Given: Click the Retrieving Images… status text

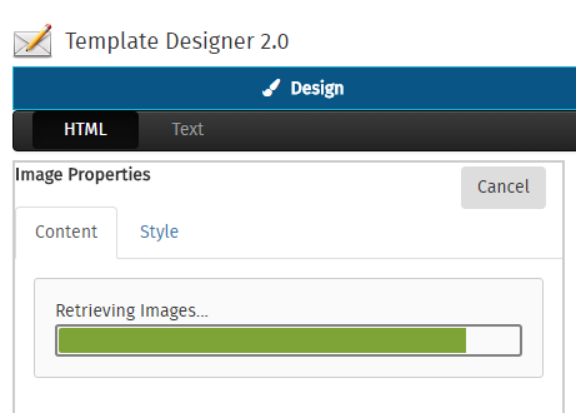Looking at the screenshot, I should click(x=132, y=311).
